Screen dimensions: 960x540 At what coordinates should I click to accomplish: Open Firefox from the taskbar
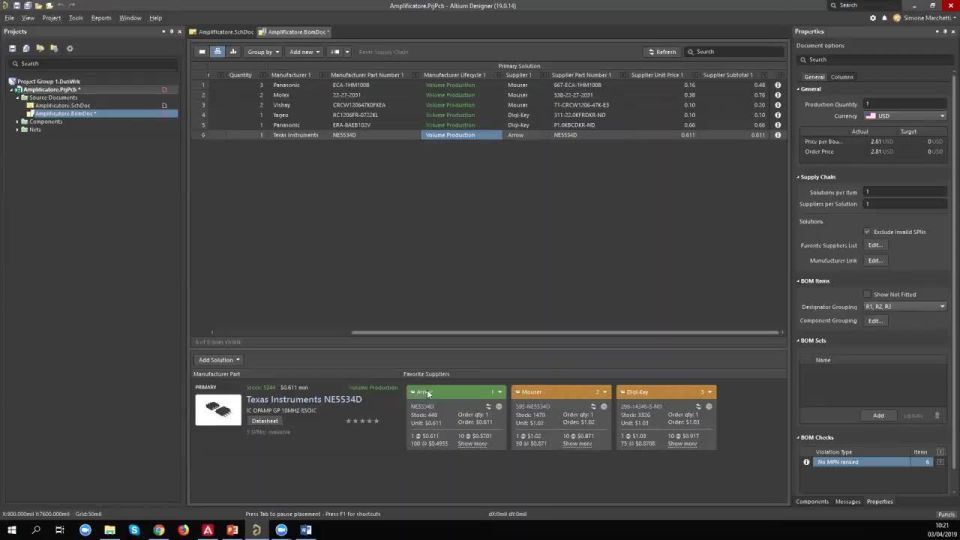click(183, 530)
